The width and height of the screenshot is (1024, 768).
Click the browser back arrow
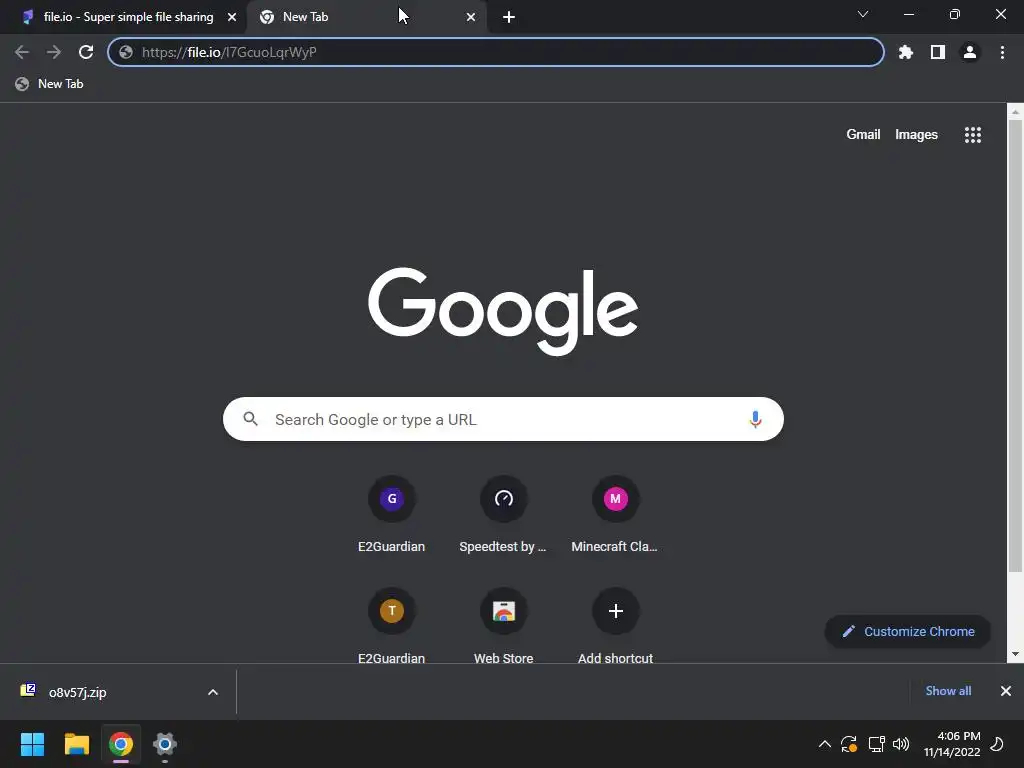click(x=22, y=52)
